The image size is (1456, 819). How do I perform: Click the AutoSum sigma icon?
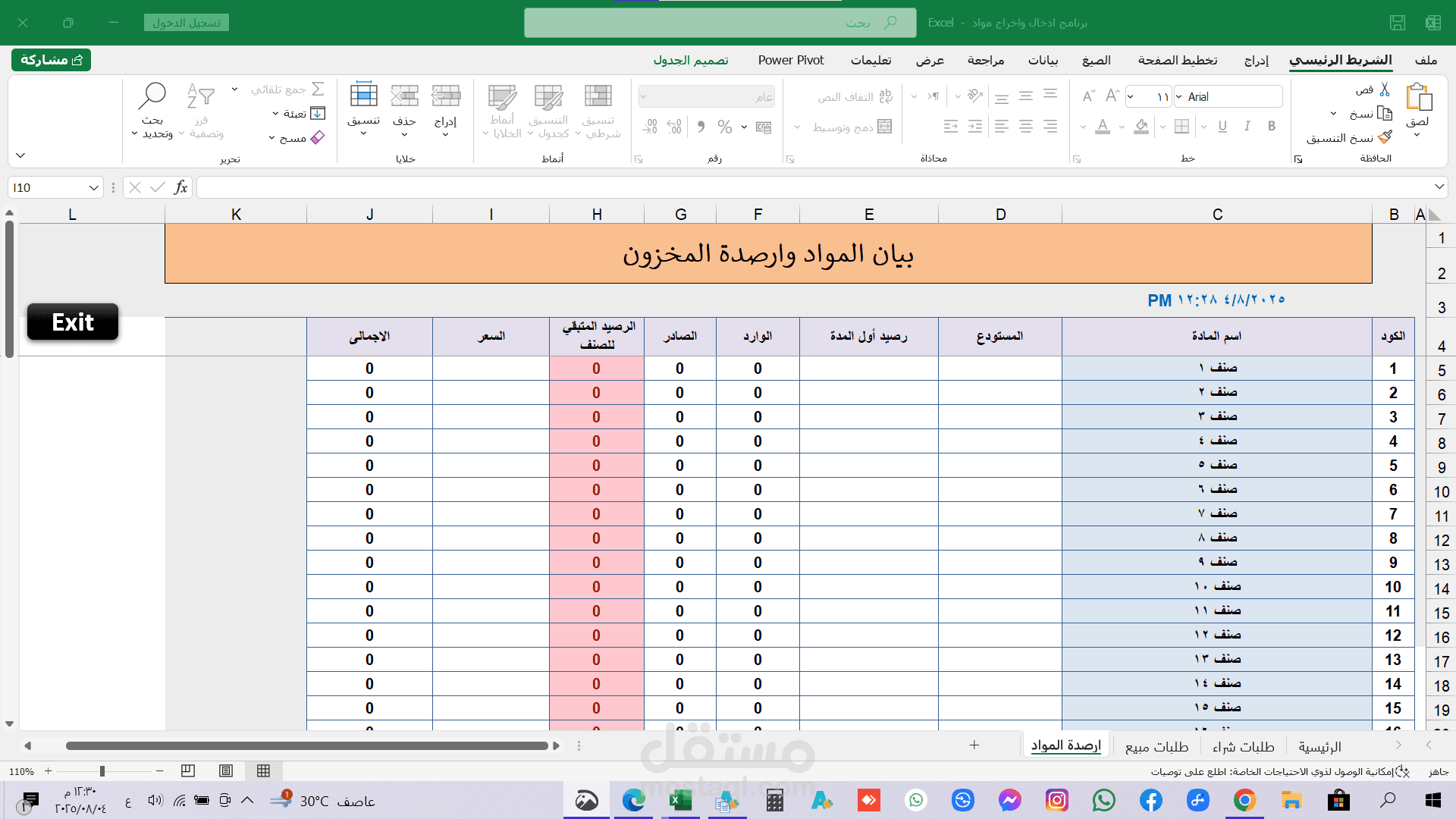click(x=318, y=89)
